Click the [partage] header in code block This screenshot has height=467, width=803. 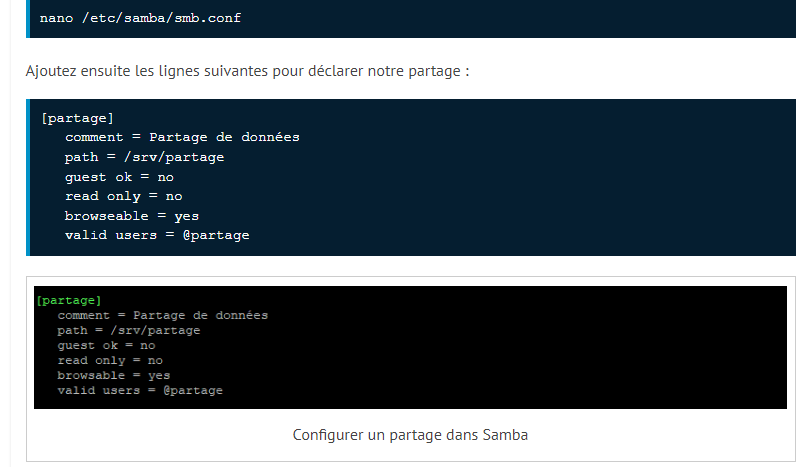point(77,118)
